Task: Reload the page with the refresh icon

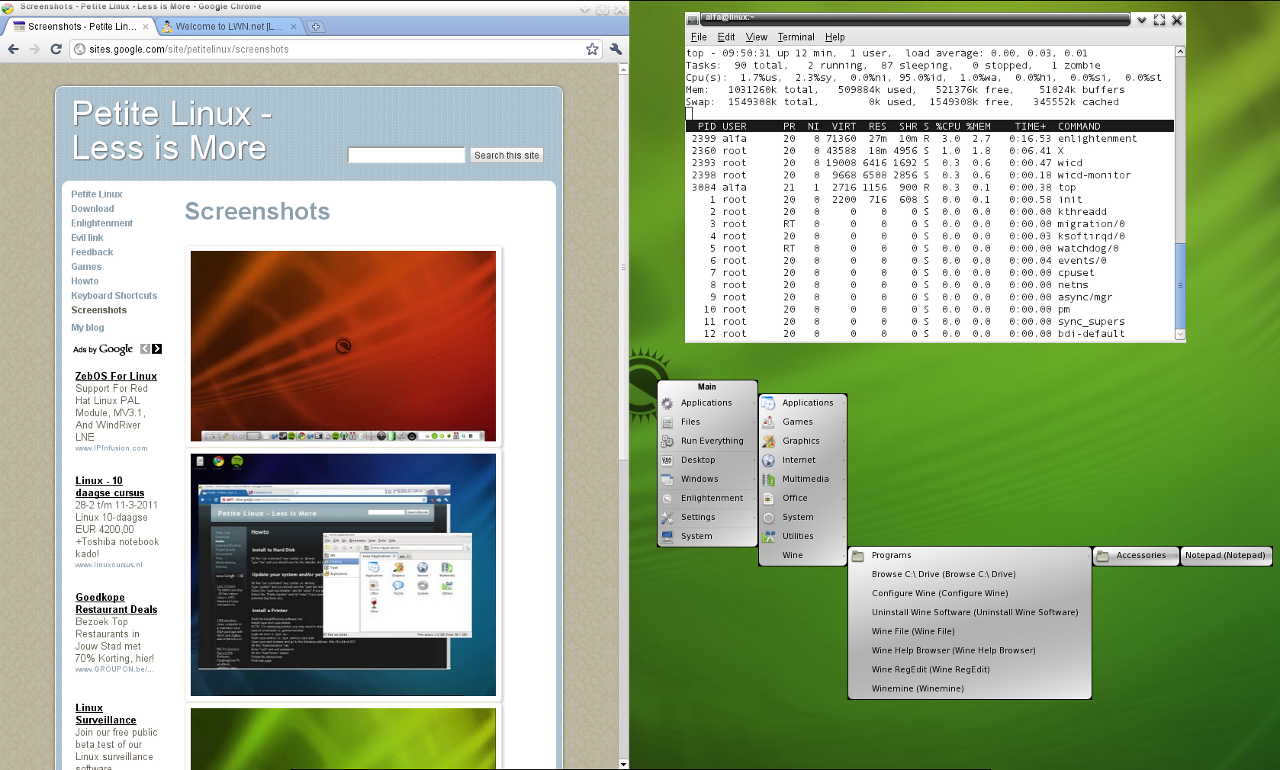Action: pos(55,49)
